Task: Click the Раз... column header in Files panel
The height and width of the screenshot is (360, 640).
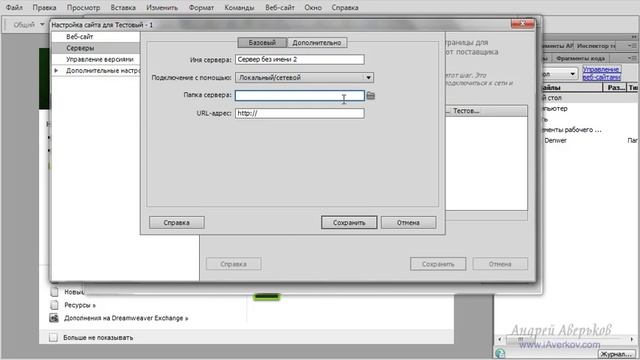Action: pos(615,87)
